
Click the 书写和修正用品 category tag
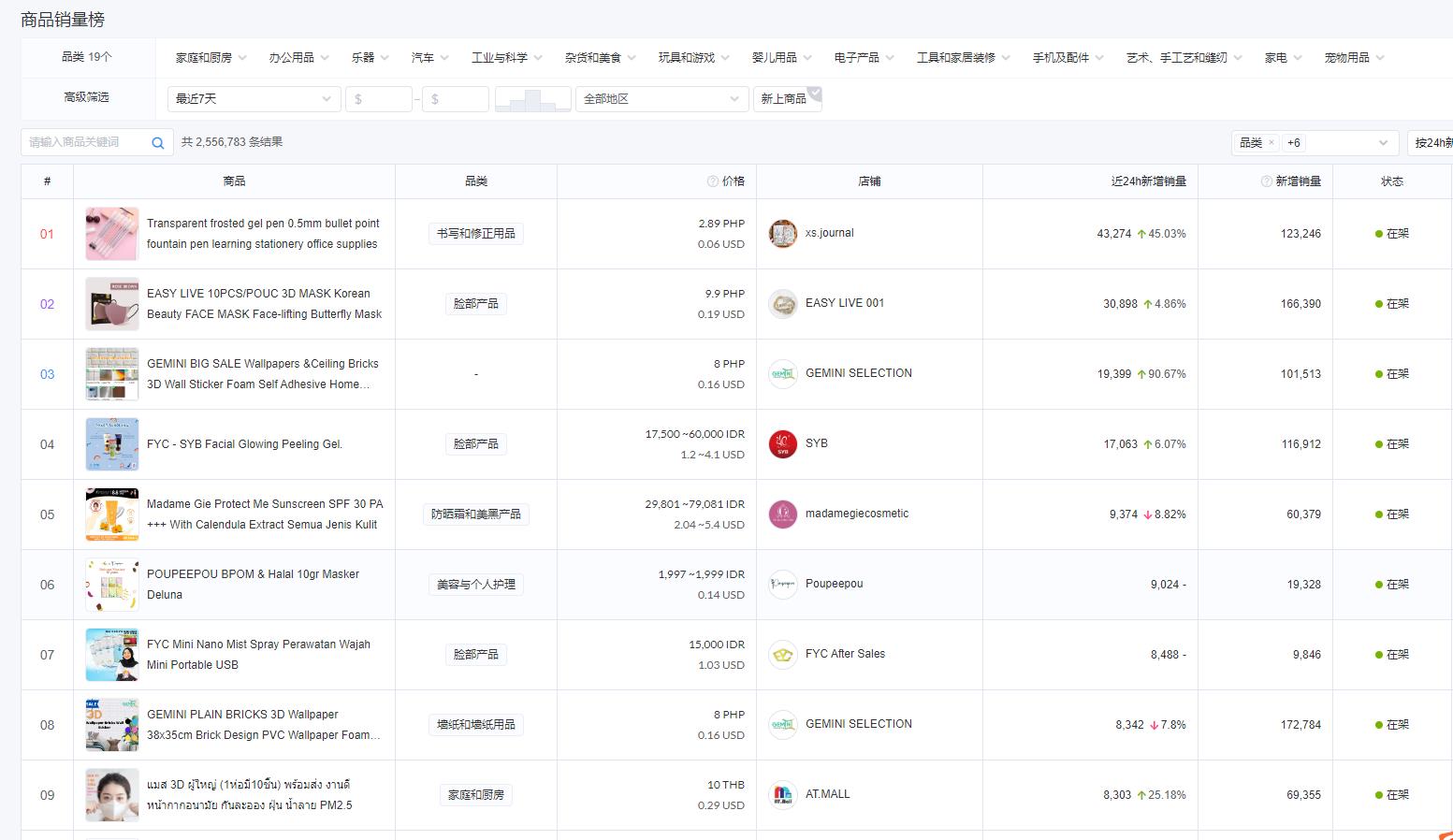click(476, 234)
